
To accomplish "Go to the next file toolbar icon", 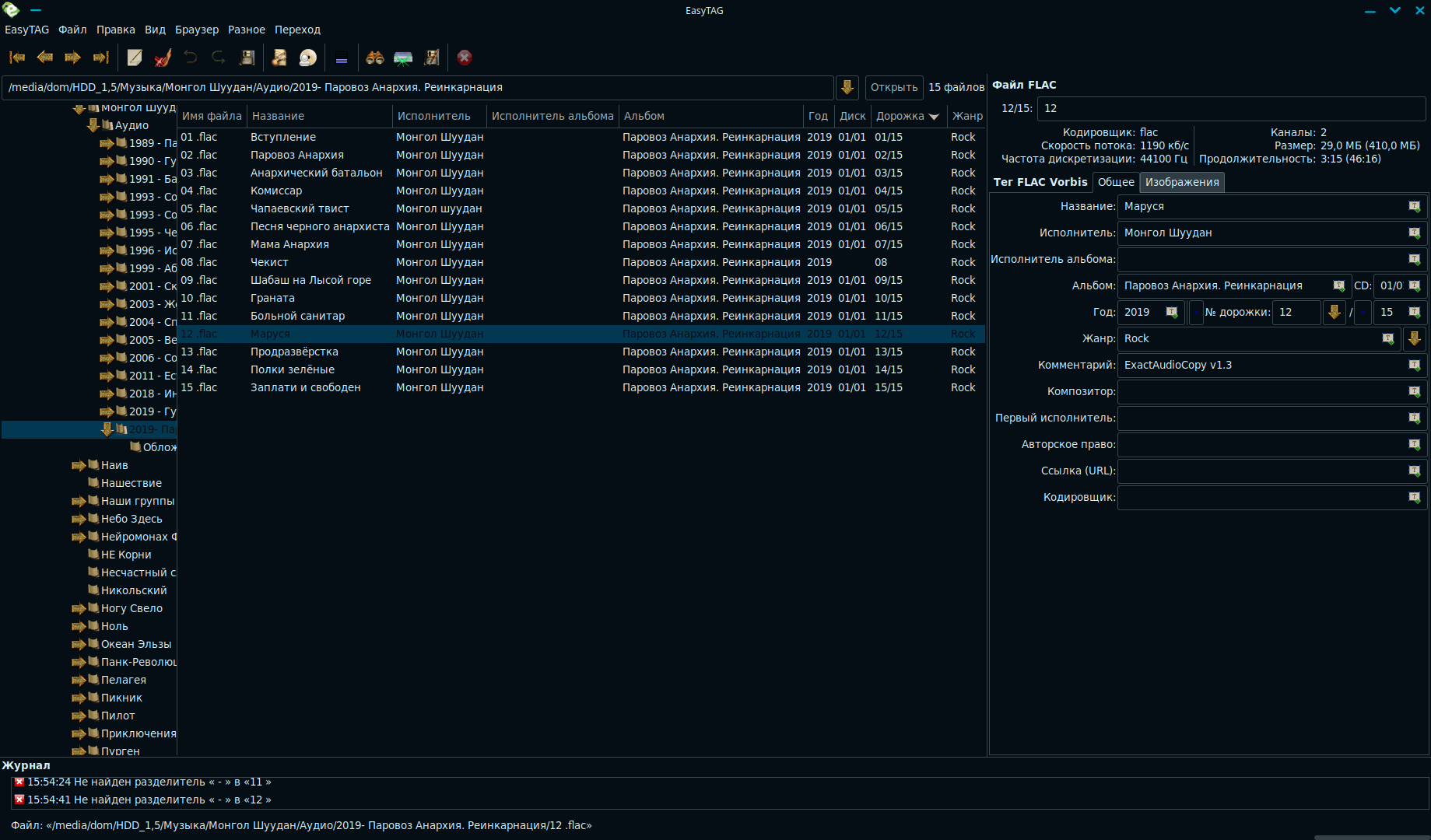I will 72,58.
